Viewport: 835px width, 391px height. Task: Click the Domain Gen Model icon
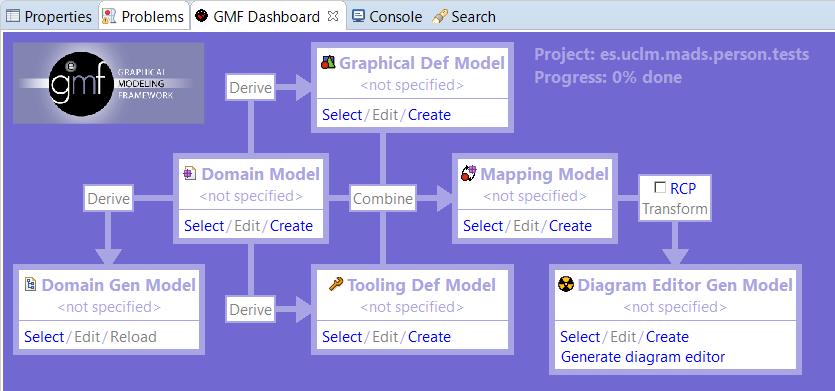click(x=30, y=284)
